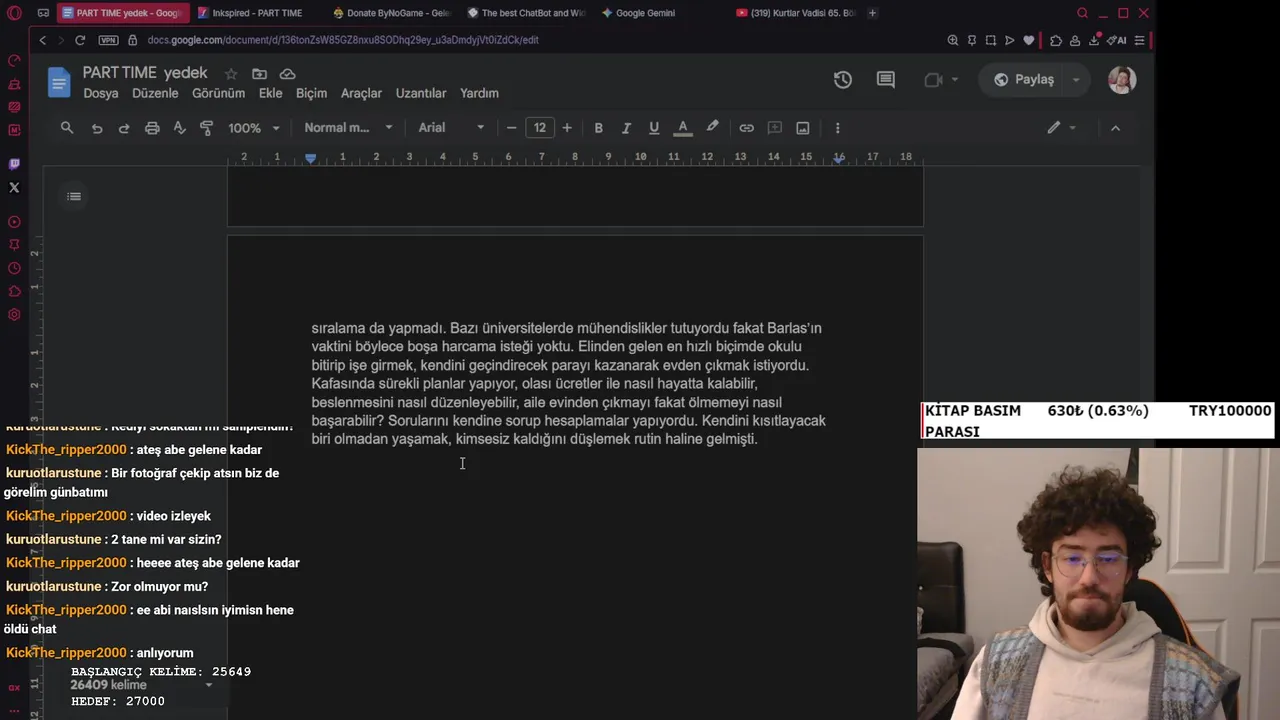The height and width of the screenshot is (720, 1280).
Task: Open the Araçlar menu
Action: pos(361,93)
